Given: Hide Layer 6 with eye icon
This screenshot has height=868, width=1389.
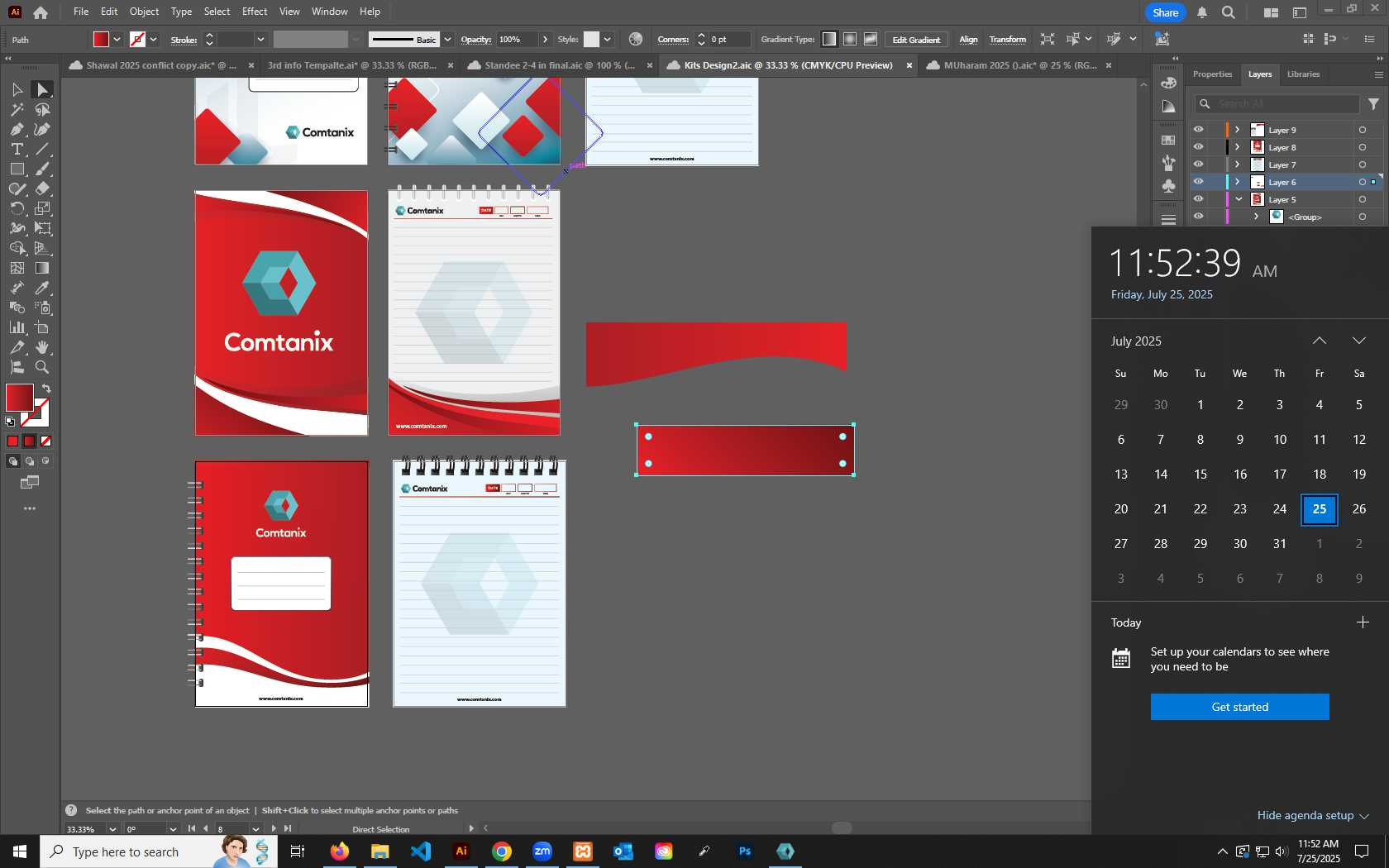Looking at the screenshot, I should click(1198, 182).
